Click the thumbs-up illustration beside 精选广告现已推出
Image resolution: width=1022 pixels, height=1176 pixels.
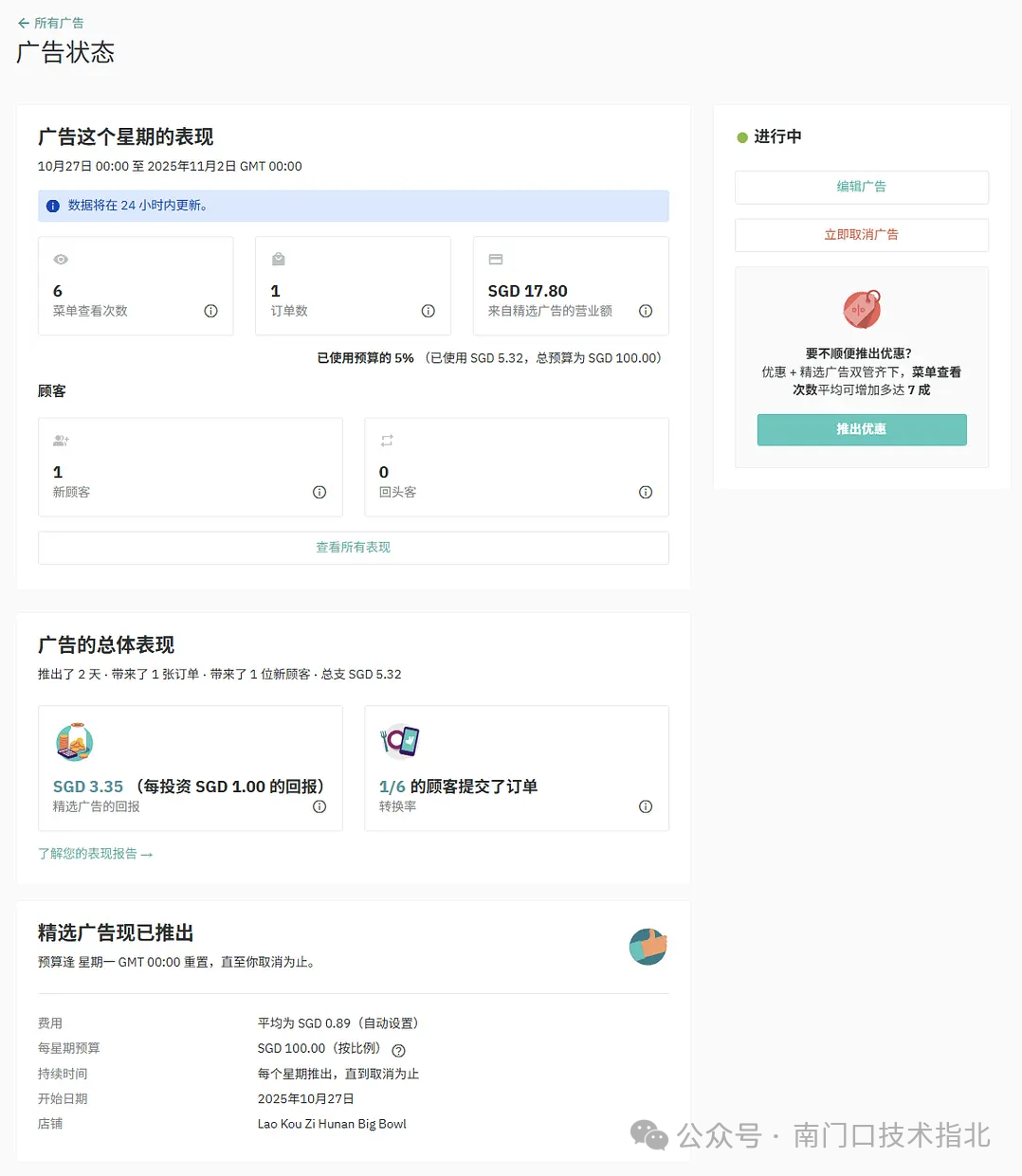pyautogui.click(x=648, y=947)
